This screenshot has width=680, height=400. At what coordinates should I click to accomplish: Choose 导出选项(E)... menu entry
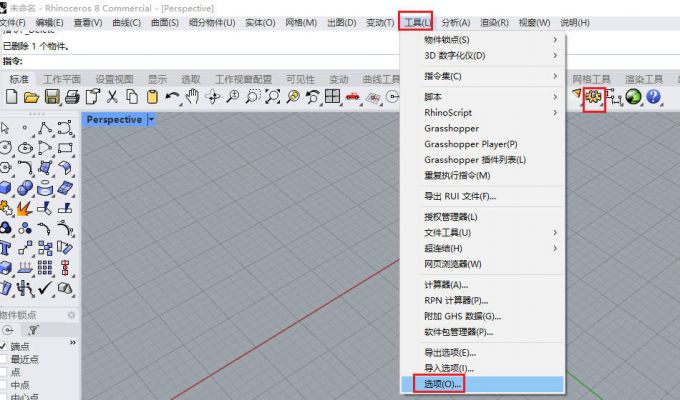(x=483, y=353)
